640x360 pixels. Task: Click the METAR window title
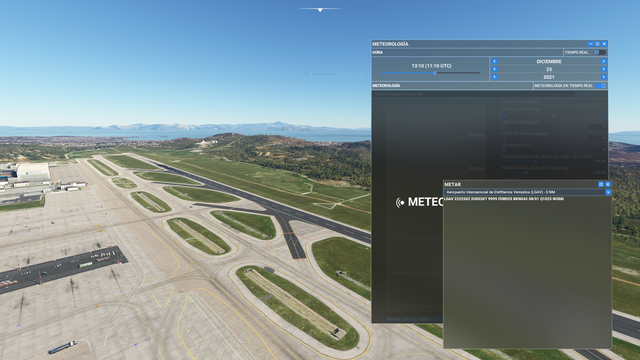(452, 184)
